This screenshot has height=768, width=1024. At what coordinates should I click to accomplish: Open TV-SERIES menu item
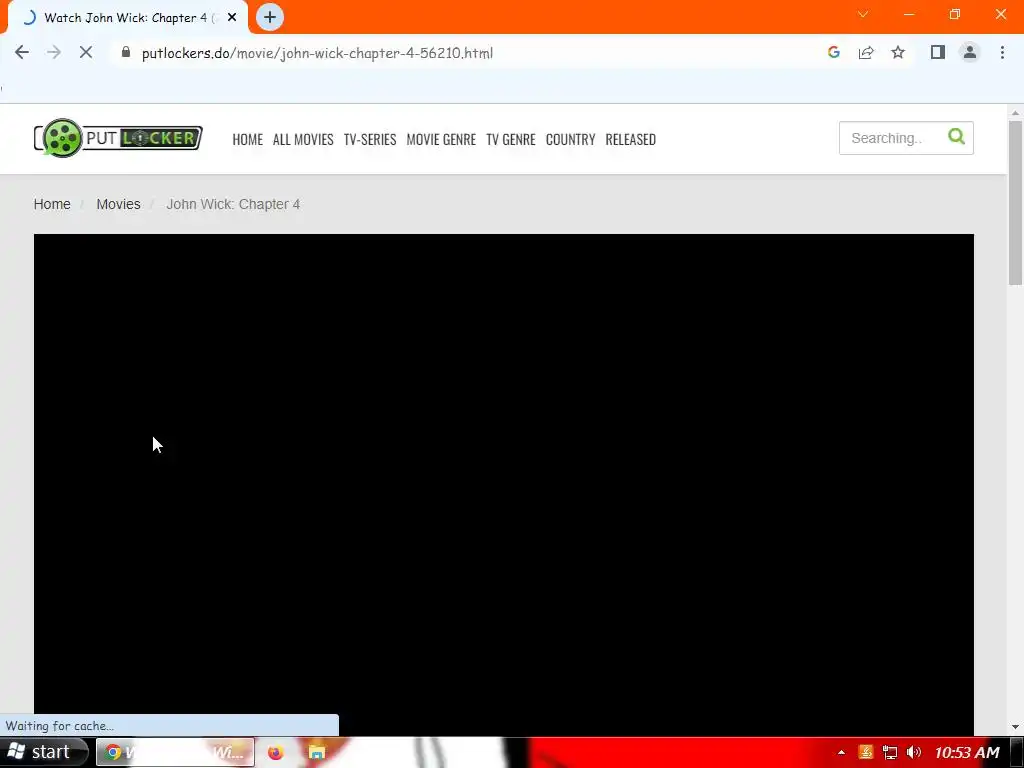pyautogui.click(x=370, y=139)
